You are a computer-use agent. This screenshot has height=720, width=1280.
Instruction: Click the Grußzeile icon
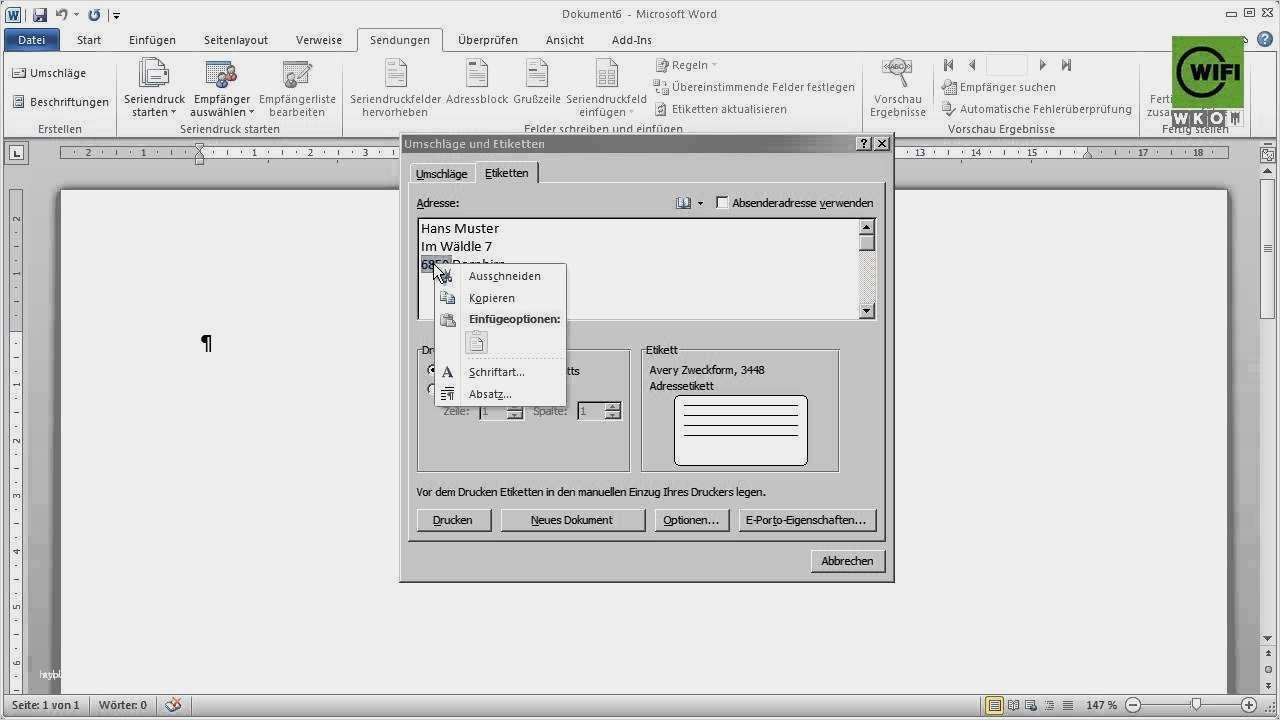pyautogui.click(x=536, y=87)
